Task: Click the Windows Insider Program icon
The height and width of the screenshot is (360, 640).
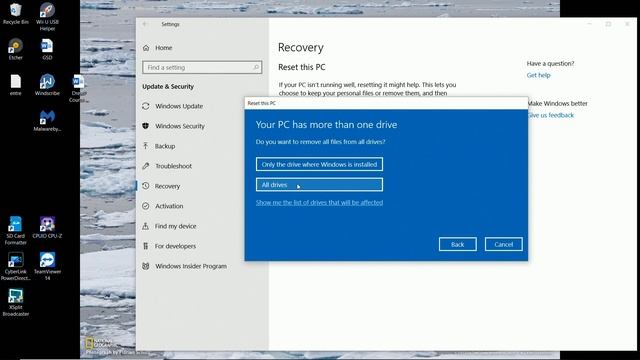Action: (146, 266)
